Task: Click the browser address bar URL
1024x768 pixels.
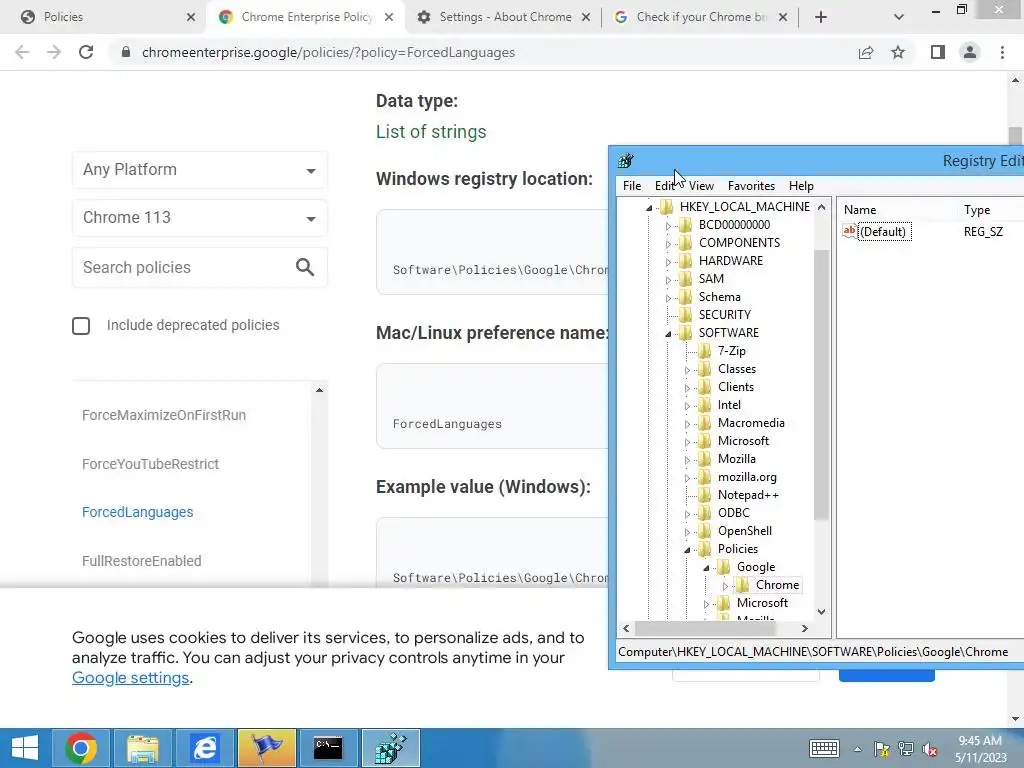Action: click(328, 52)
